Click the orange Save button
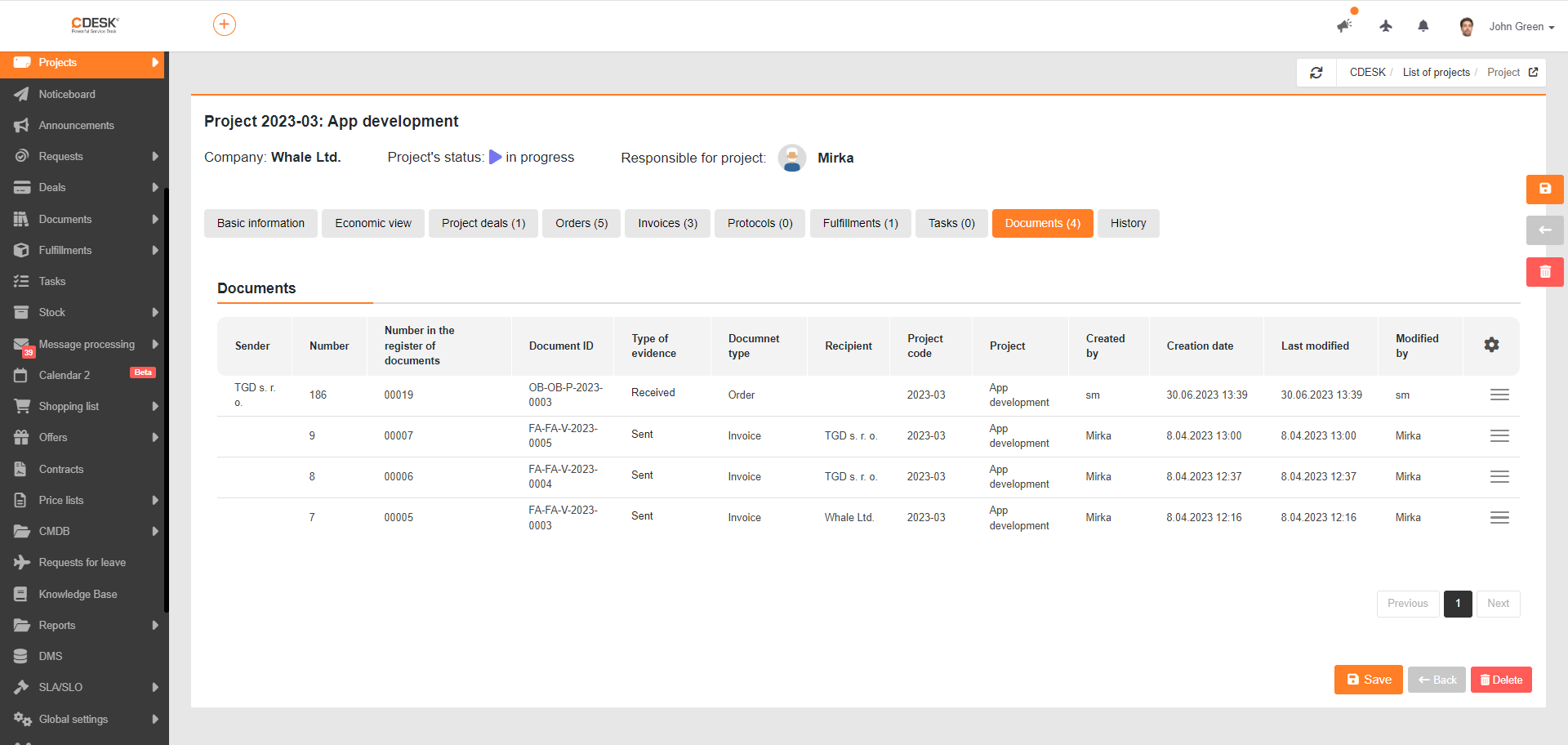Viewport: 1568px width, 745px height. click(x=1369, y=680)
